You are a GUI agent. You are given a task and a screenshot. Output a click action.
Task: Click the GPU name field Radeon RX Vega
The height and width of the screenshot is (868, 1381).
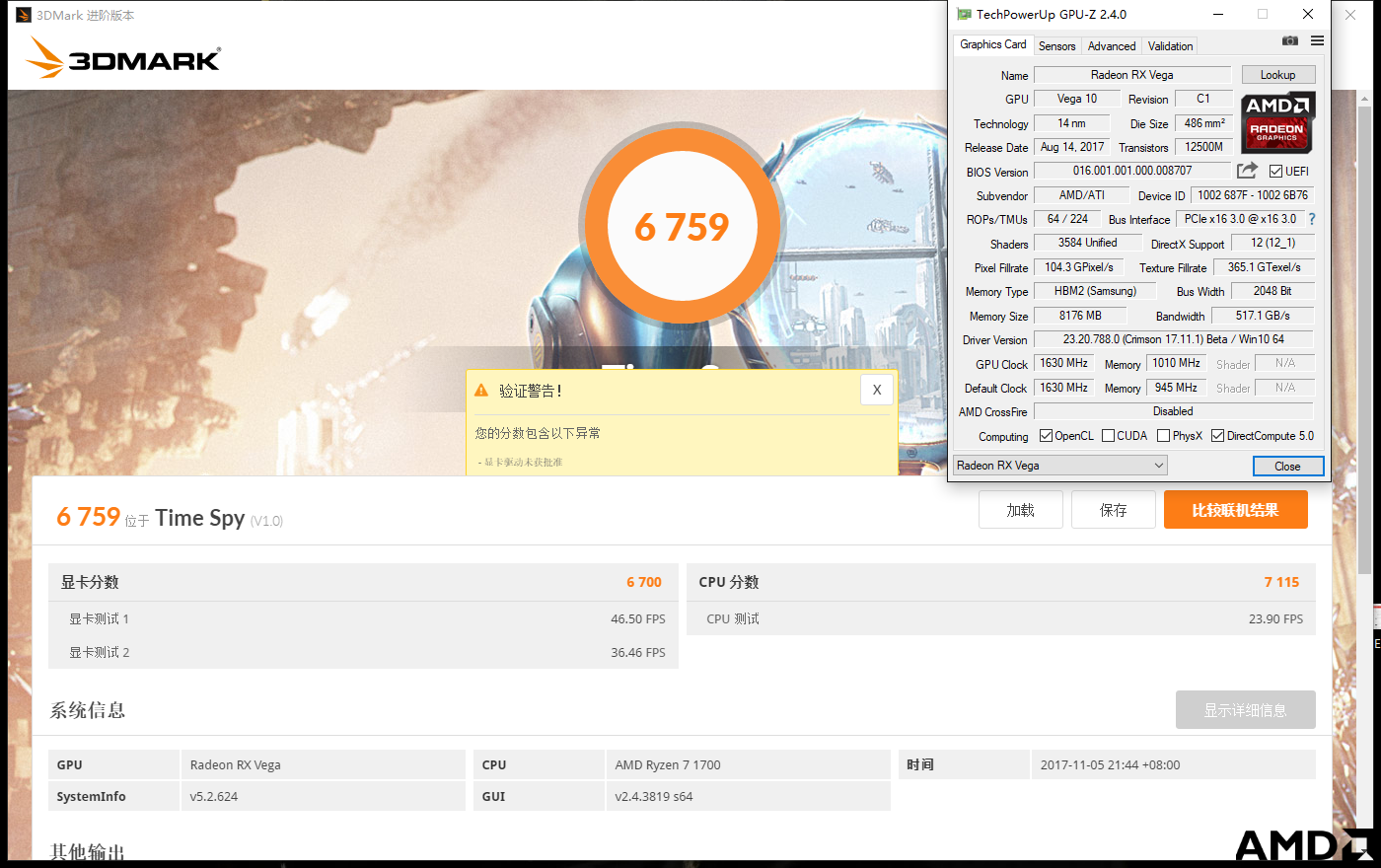[x=1131, y=75]
